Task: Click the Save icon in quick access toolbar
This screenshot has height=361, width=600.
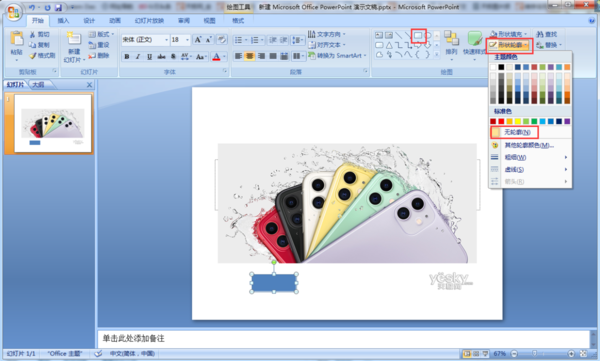Action: 59,8
